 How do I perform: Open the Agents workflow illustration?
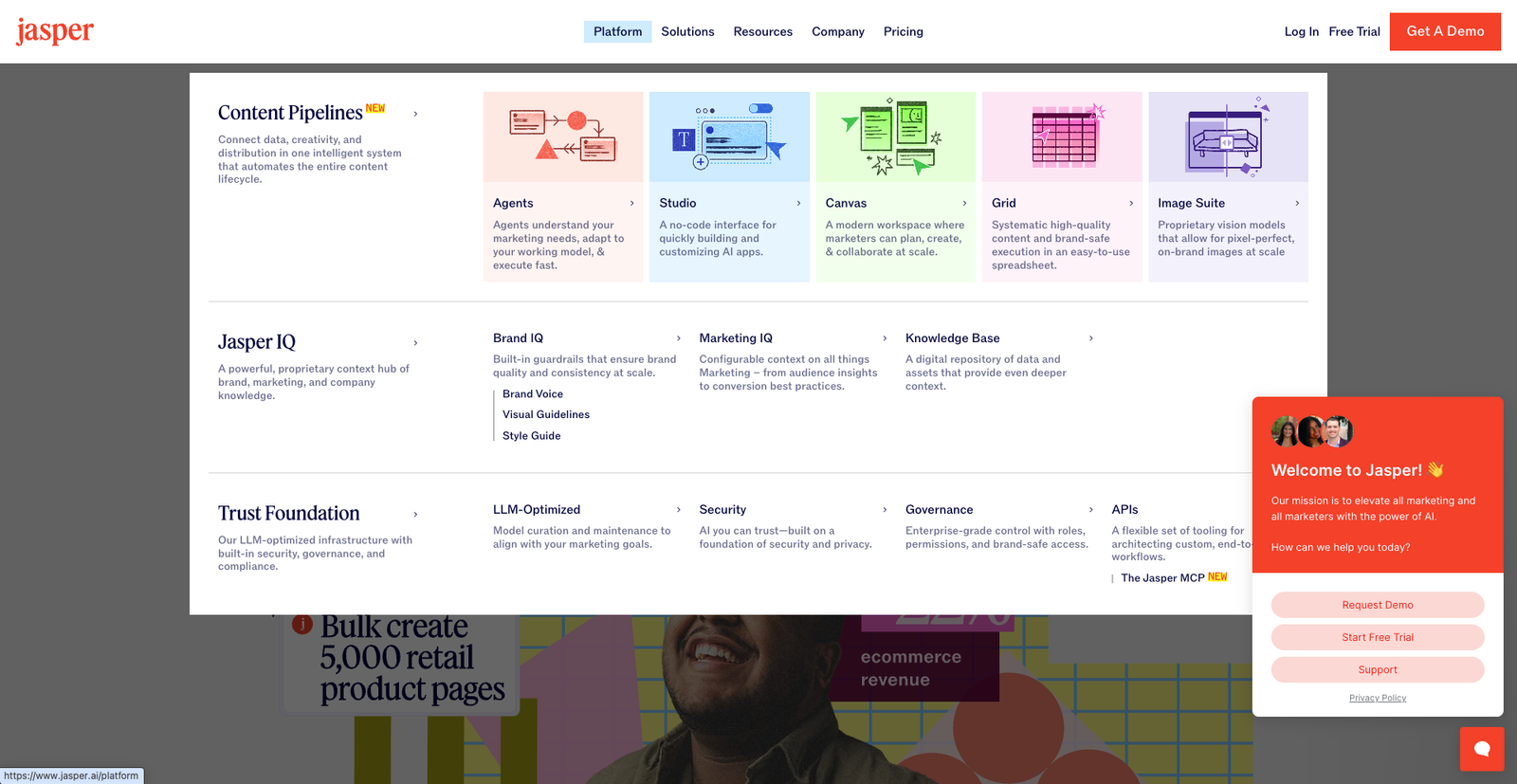point(563,137)
